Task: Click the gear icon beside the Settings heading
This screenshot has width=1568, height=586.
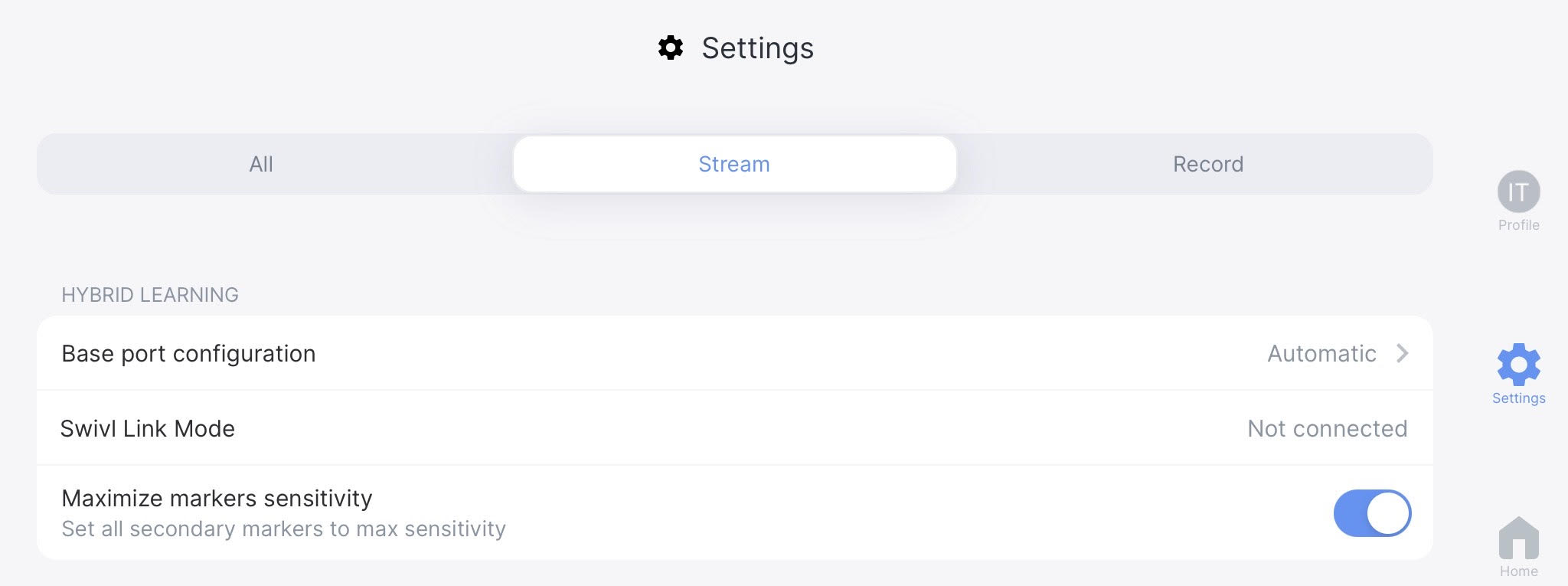Action: [670, 48]
